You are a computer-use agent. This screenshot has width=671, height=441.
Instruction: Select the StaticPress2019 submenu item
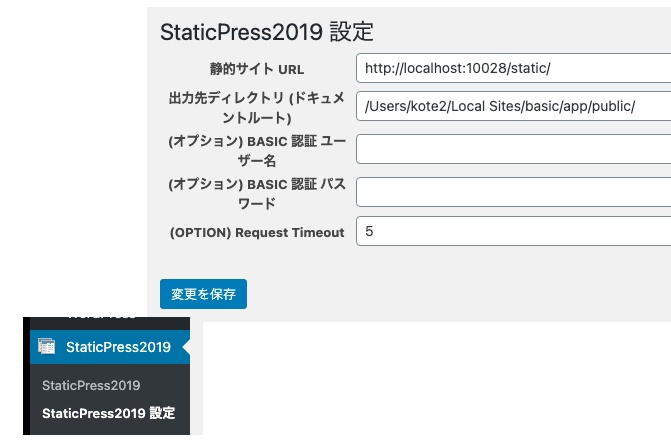pos(91,385)
